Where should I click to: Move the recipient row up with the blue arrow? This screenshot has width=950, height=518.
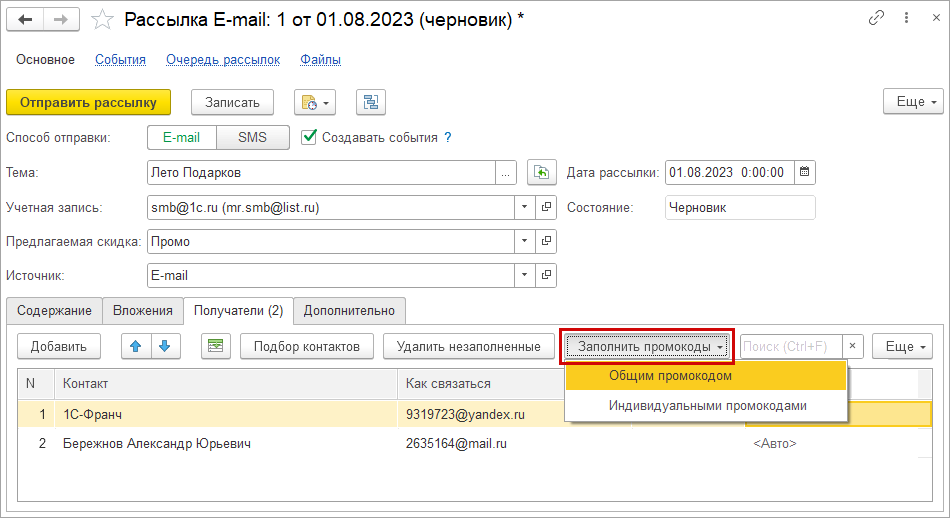pos(136,346)
